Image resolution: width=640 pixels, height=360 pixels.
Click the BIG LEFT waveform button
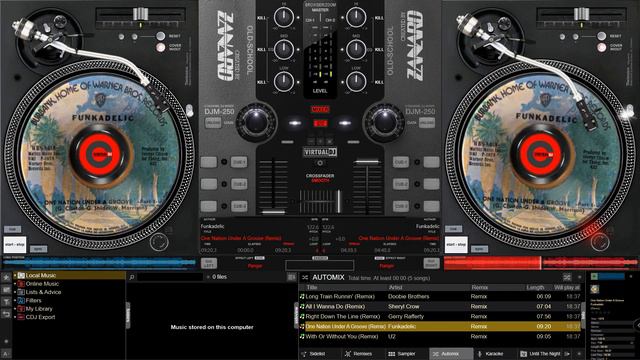point(208,263)
